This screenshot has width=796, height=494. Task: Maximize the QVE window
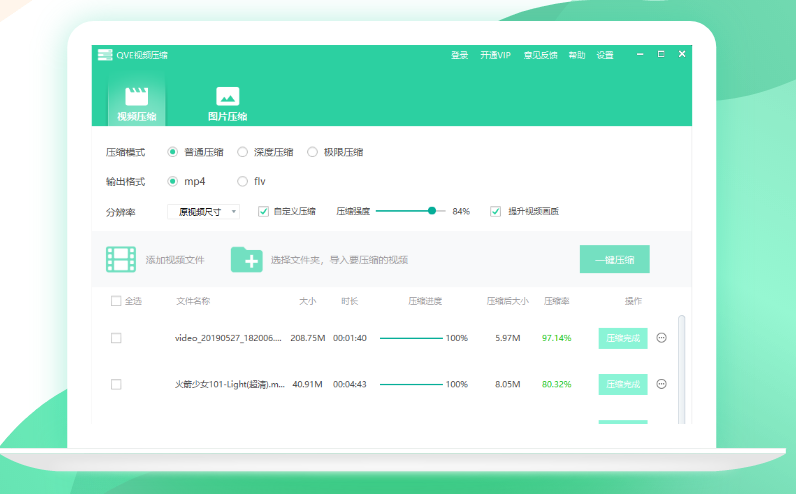[661, 54]
